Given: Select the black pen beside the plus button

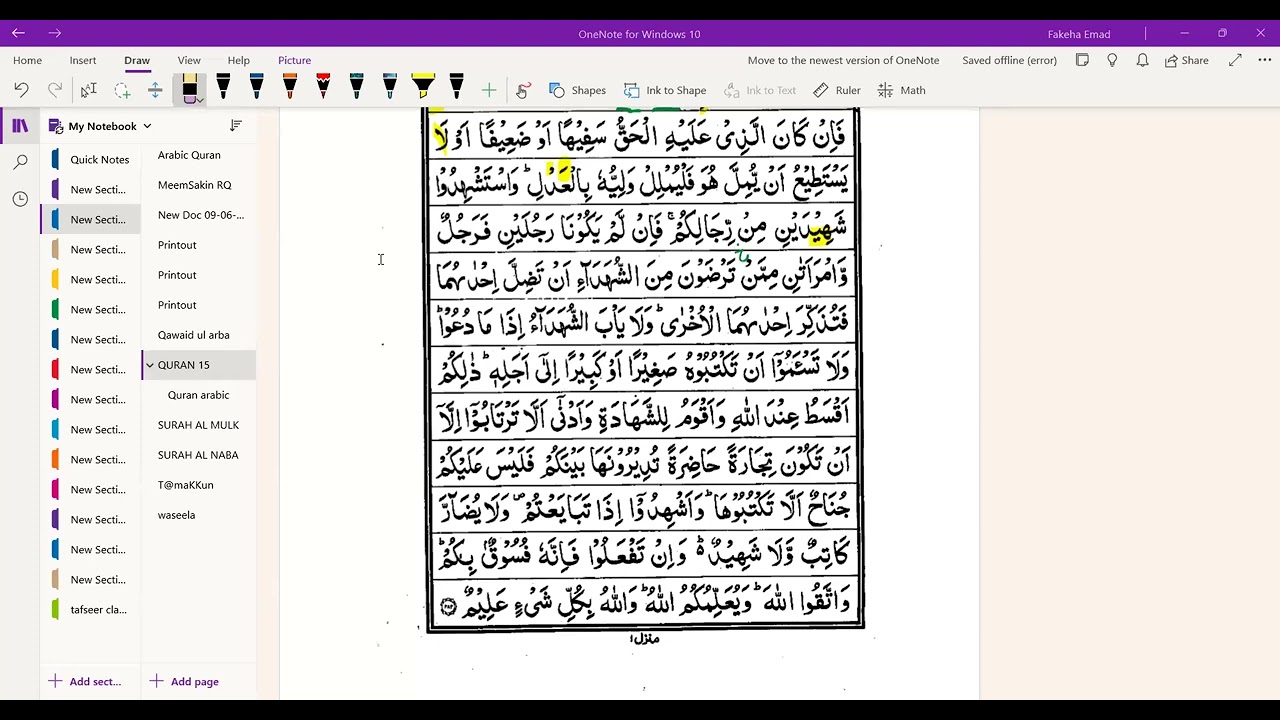Looking at the screenshot, I should coord(456,87).
